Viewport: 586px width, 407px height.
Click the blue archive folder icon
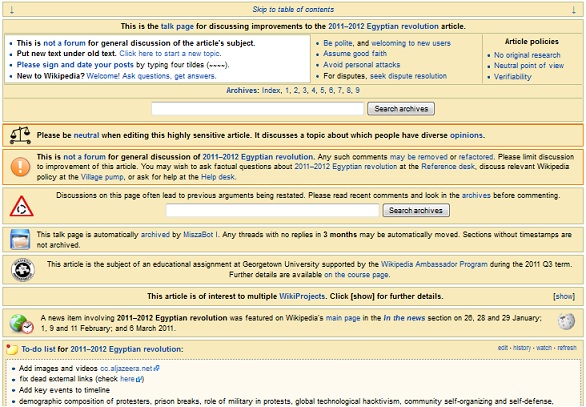click(x=20, y=239)
